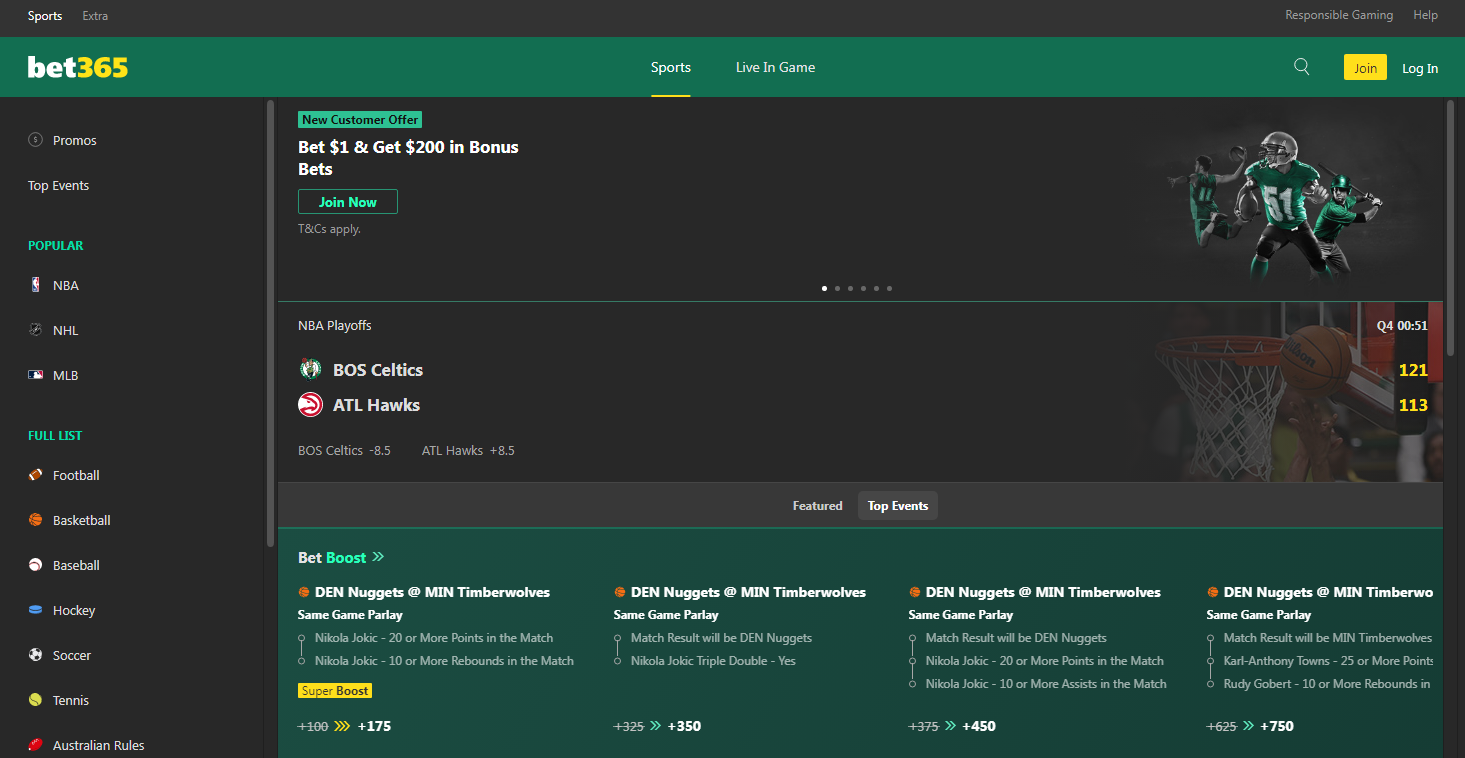Switch to Live In Game
1465x758 pixels.
coord(775,67)
